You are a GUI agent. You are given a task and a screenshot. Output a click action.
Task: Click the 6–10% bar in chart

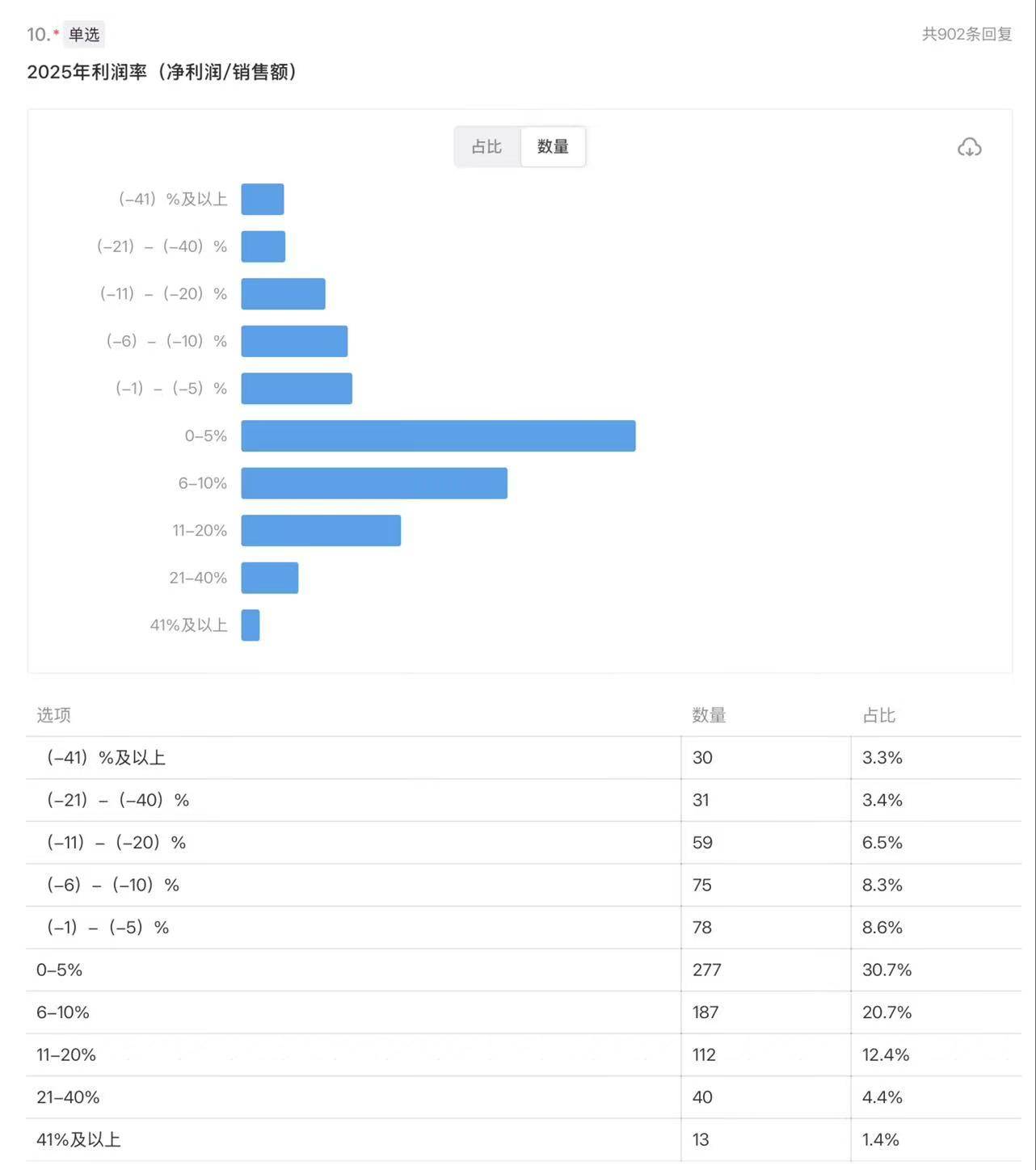pyautogui.click(x=374, y=483)
